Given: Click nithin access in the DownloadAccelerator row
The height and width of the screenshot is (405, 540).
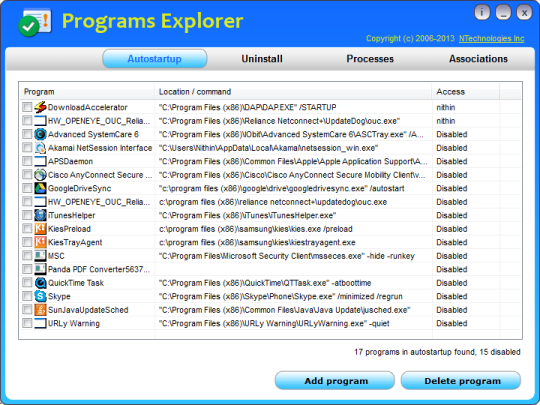Looking at the screenshot, I should [x=446, y=107].
